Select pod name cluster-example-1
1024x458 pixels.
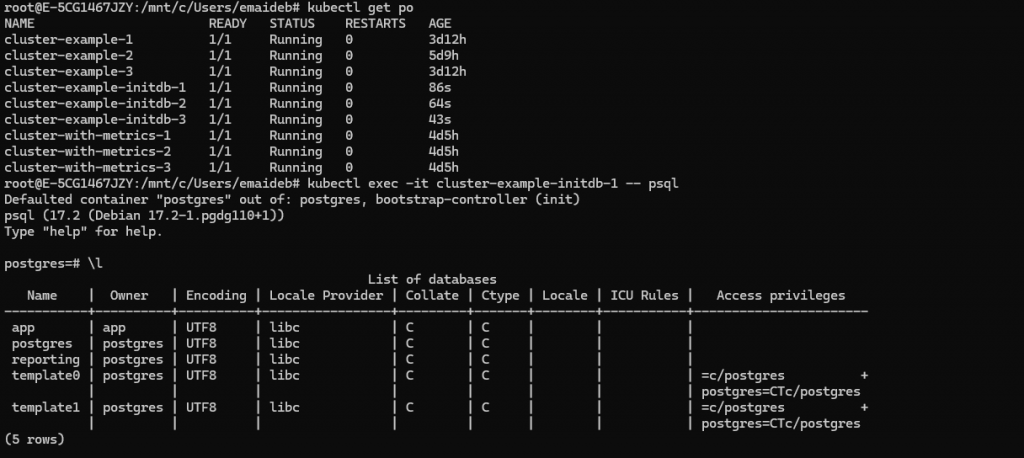click(69, 40)
